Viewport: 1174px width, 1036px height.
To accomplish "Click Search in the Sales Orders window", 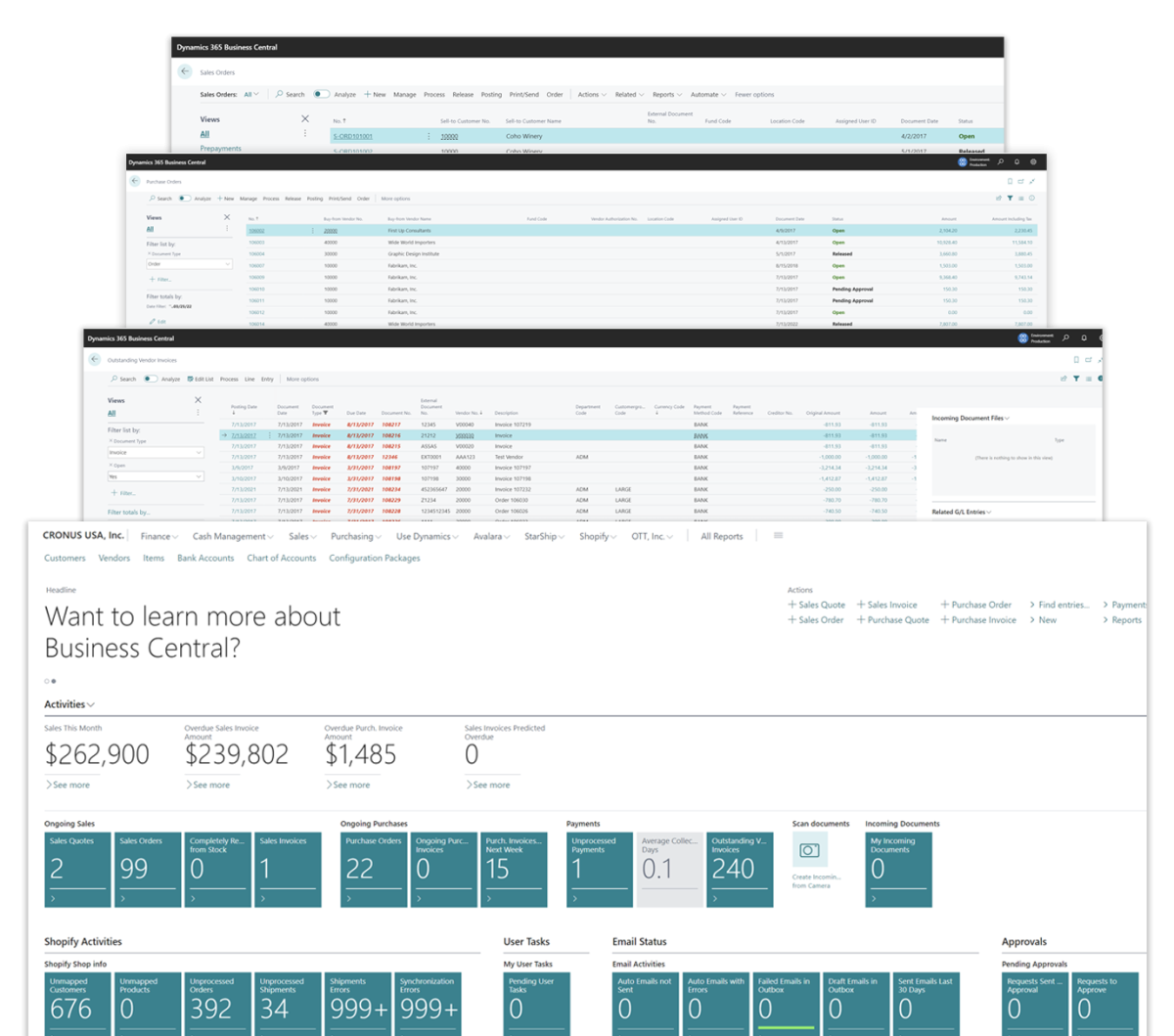I will [291, 95].
